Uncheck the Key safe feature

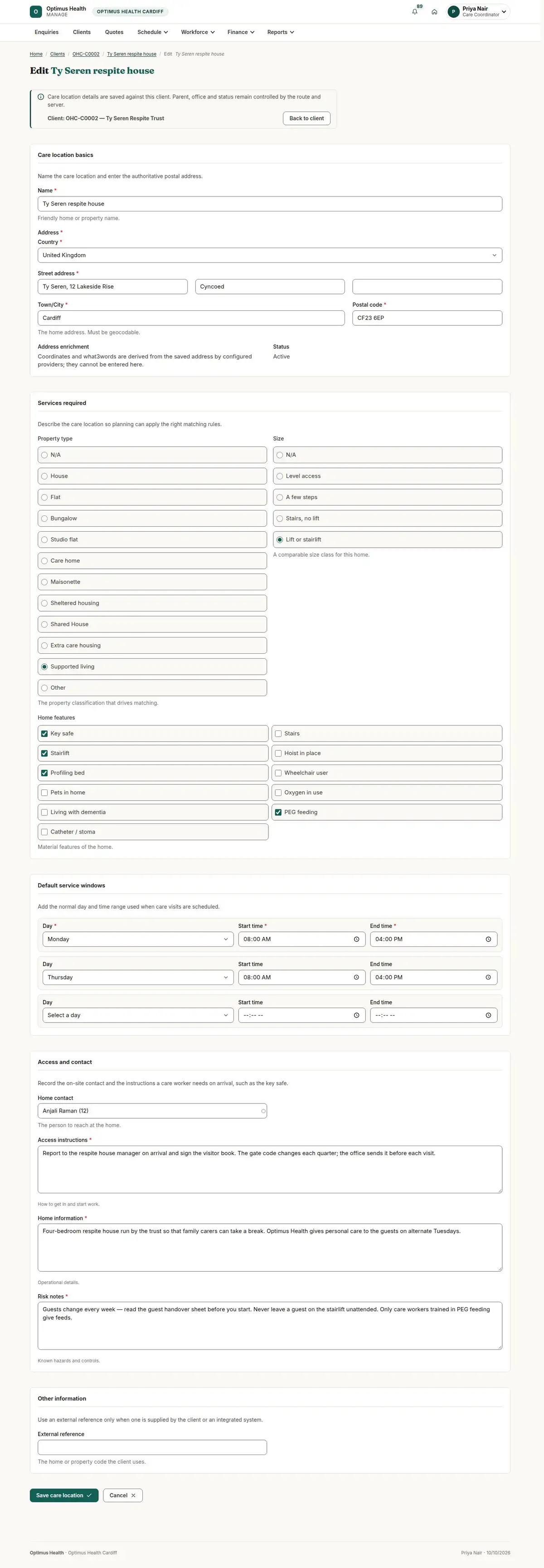153,734
